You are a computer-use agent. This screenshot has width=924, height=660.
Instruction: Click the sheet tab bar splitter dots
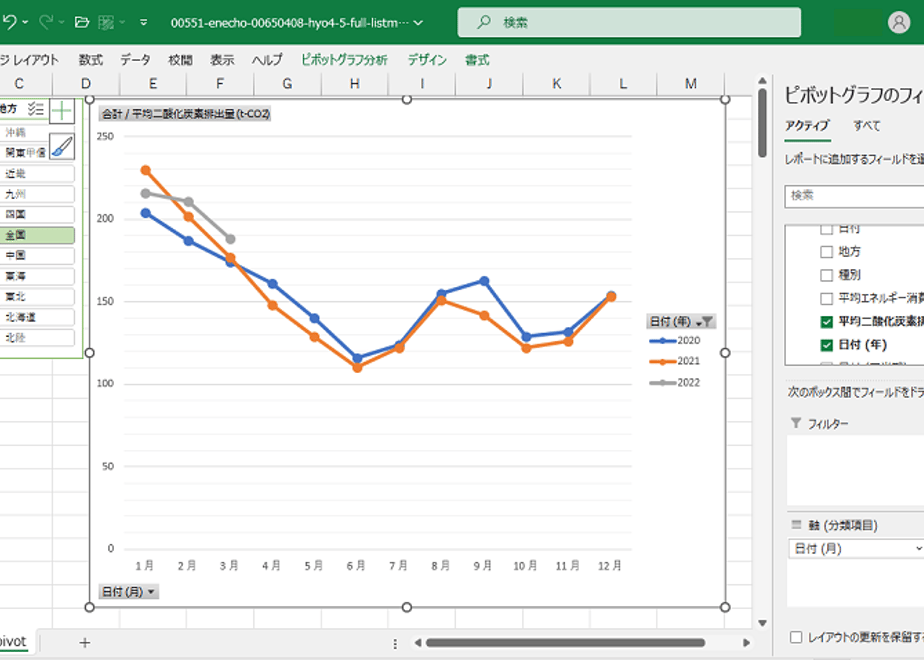(x=395, y=644)
